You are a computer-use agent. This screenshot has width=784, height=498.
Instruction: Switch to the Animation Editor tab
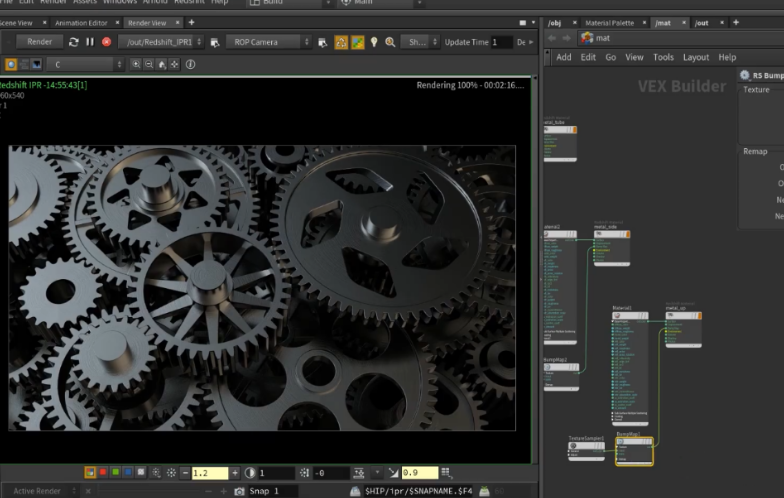[81, 22]
